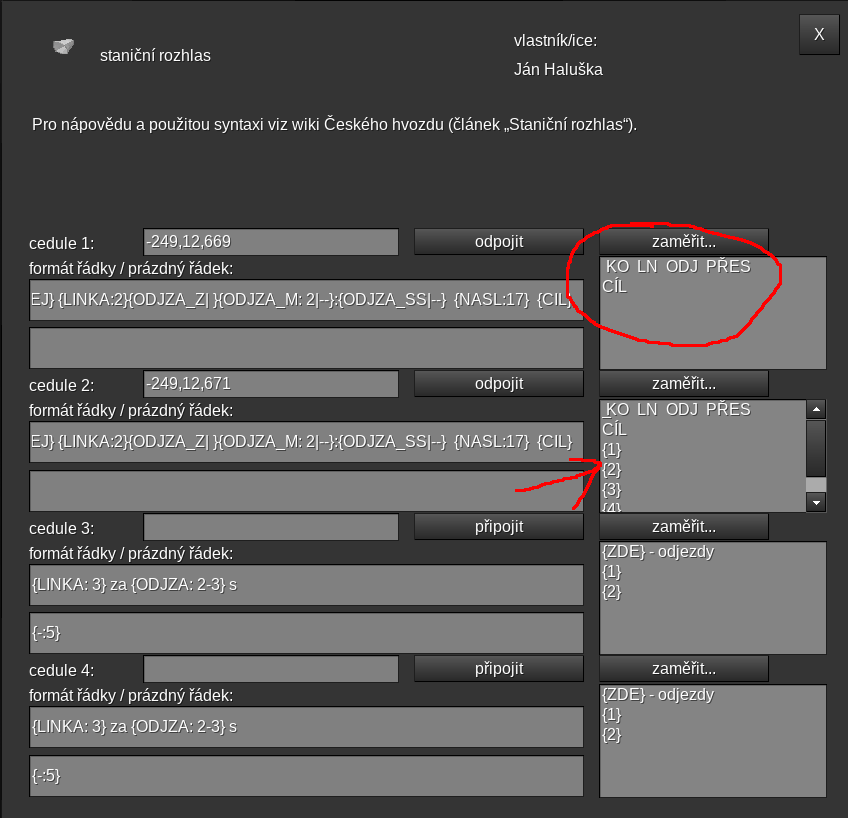Click the cedule 1 position field

[271, 242]
